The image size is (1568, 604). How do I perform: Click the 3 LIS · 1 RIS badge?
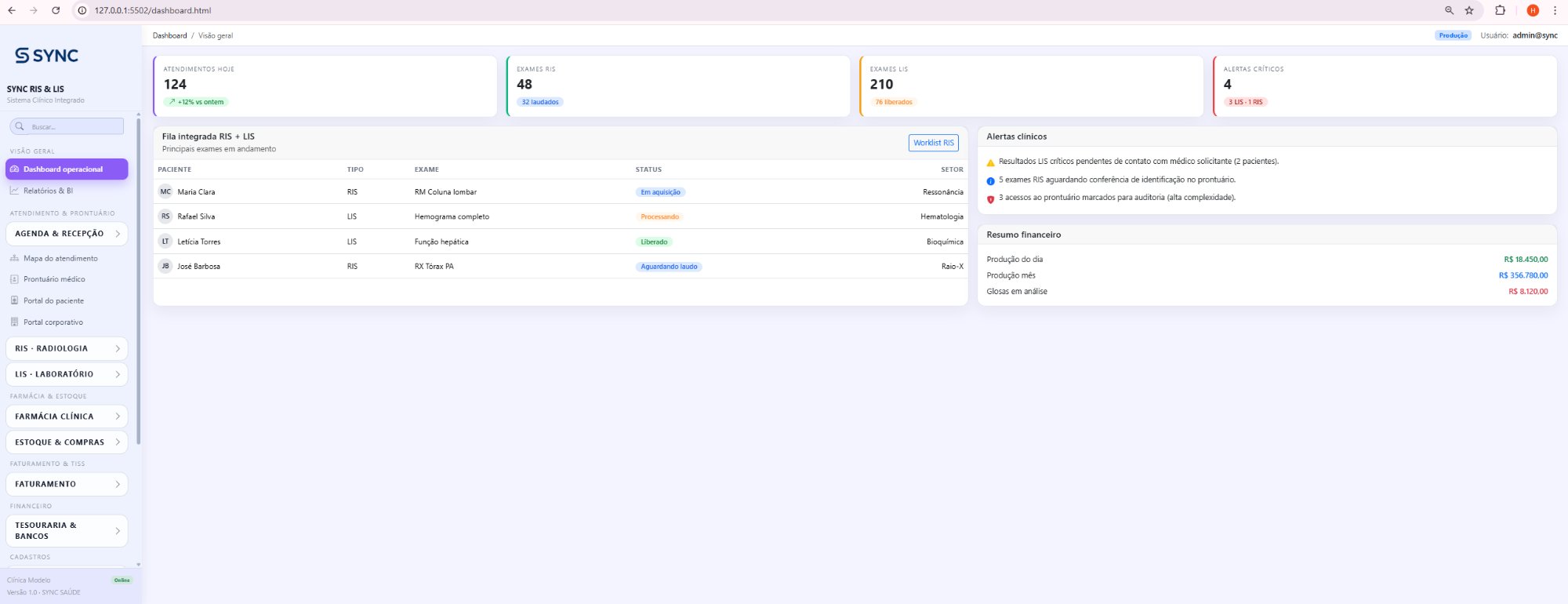(x=1246, y=102)
